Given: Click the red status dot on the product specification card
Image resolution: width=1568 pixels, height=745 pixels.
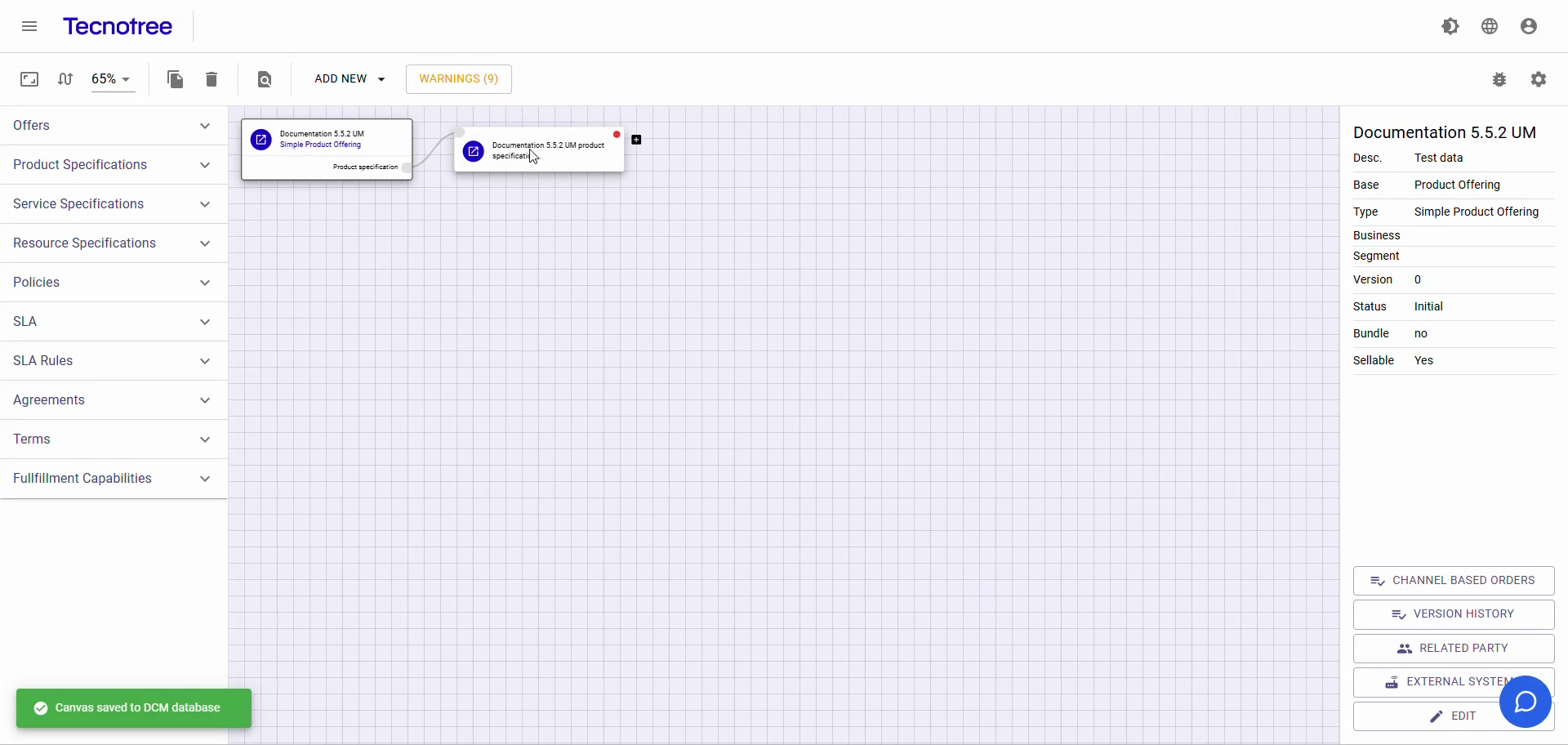Looking at the screenshot, I should [x=617, y=134].
